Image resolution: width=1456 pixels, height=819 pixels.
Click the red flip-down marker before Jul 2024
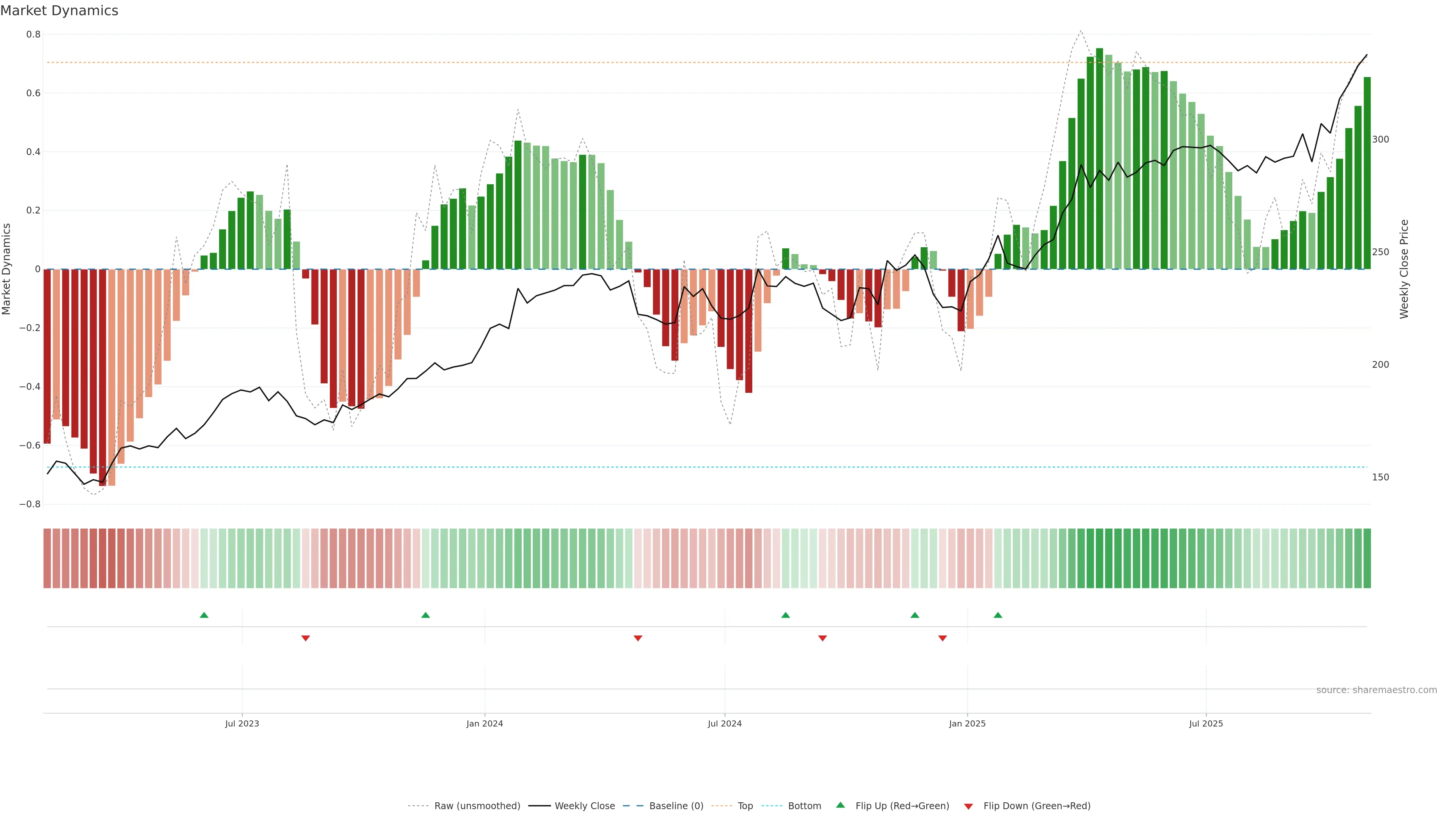tap(637, 638)
